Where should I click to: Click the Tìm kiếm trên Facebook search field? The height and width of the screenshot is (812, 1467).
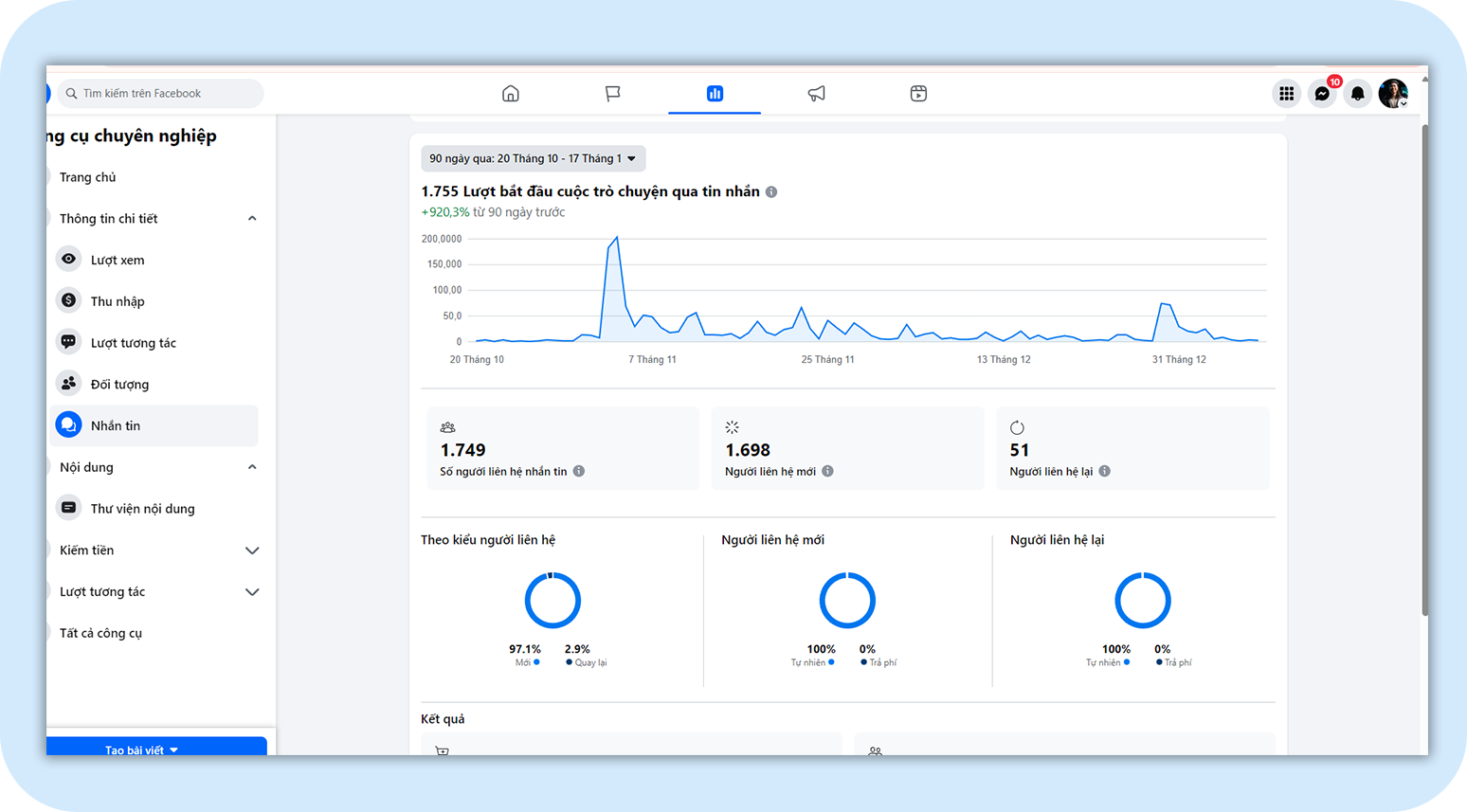point(161,93)
